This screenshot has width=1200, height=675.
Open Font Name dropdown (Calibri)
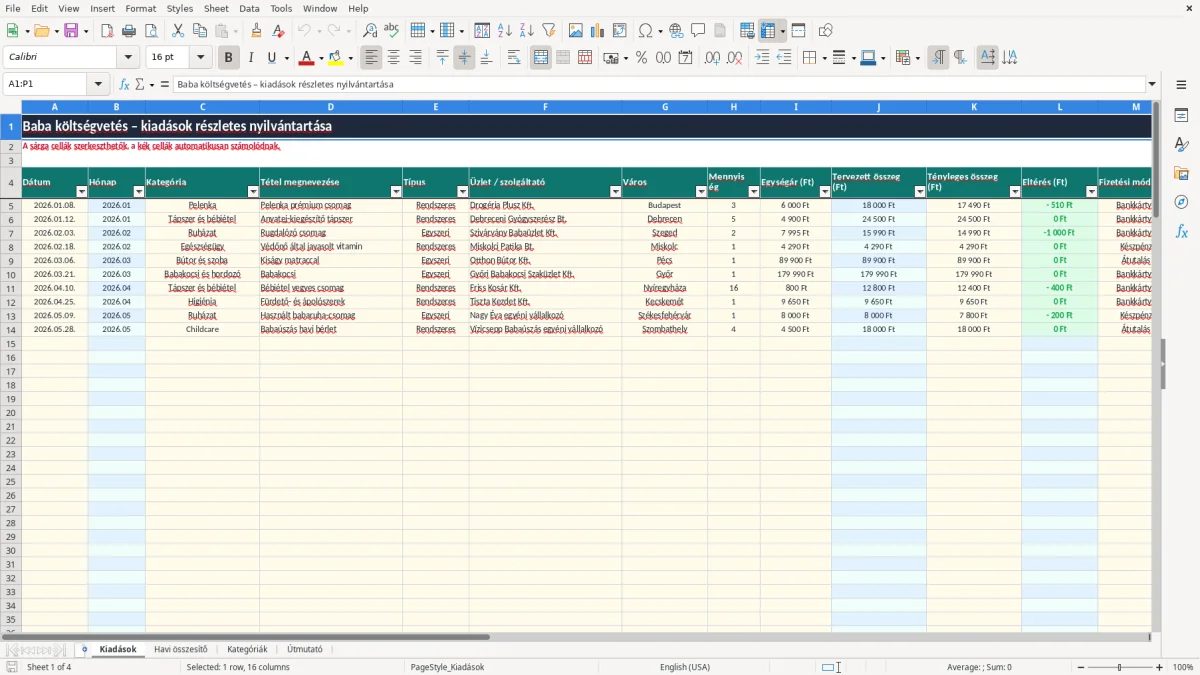[x=128, y=58]
